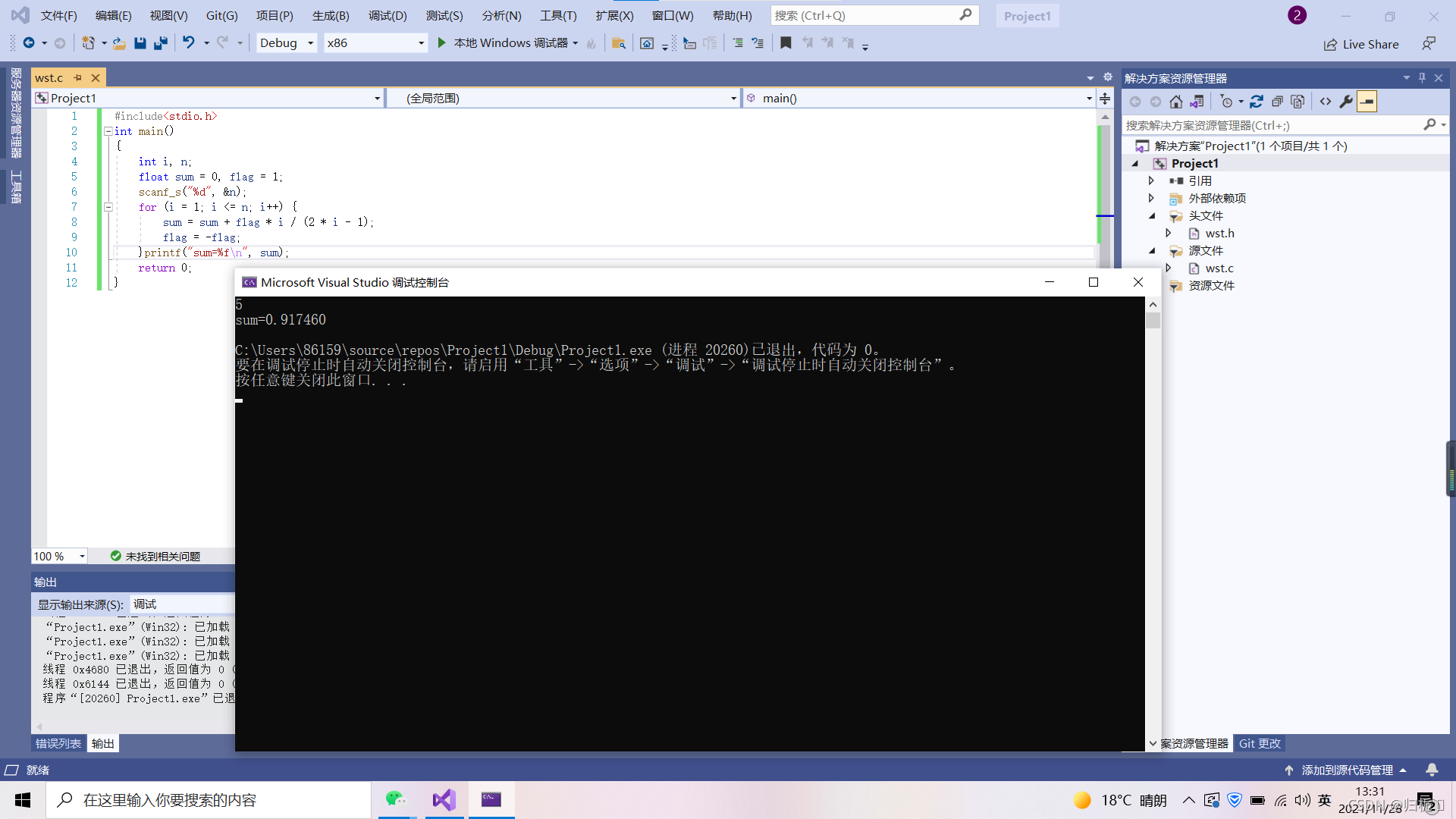Screen dimensions: 1456x819
Task: Toggle a bookmark on the current line
Action: pos(786,43)
